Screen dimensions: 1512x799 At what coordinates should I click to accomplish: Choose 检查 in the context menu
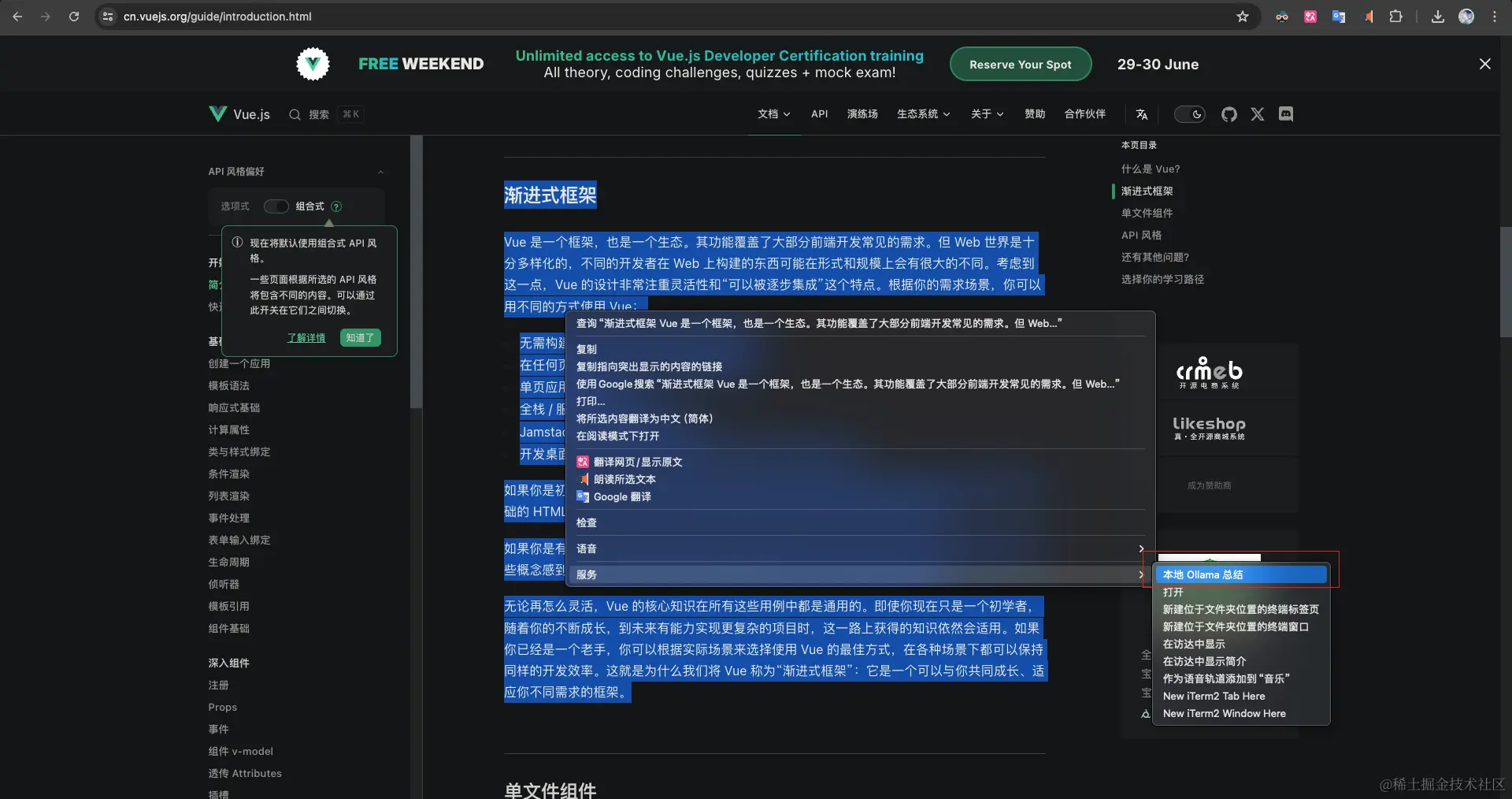861,522
